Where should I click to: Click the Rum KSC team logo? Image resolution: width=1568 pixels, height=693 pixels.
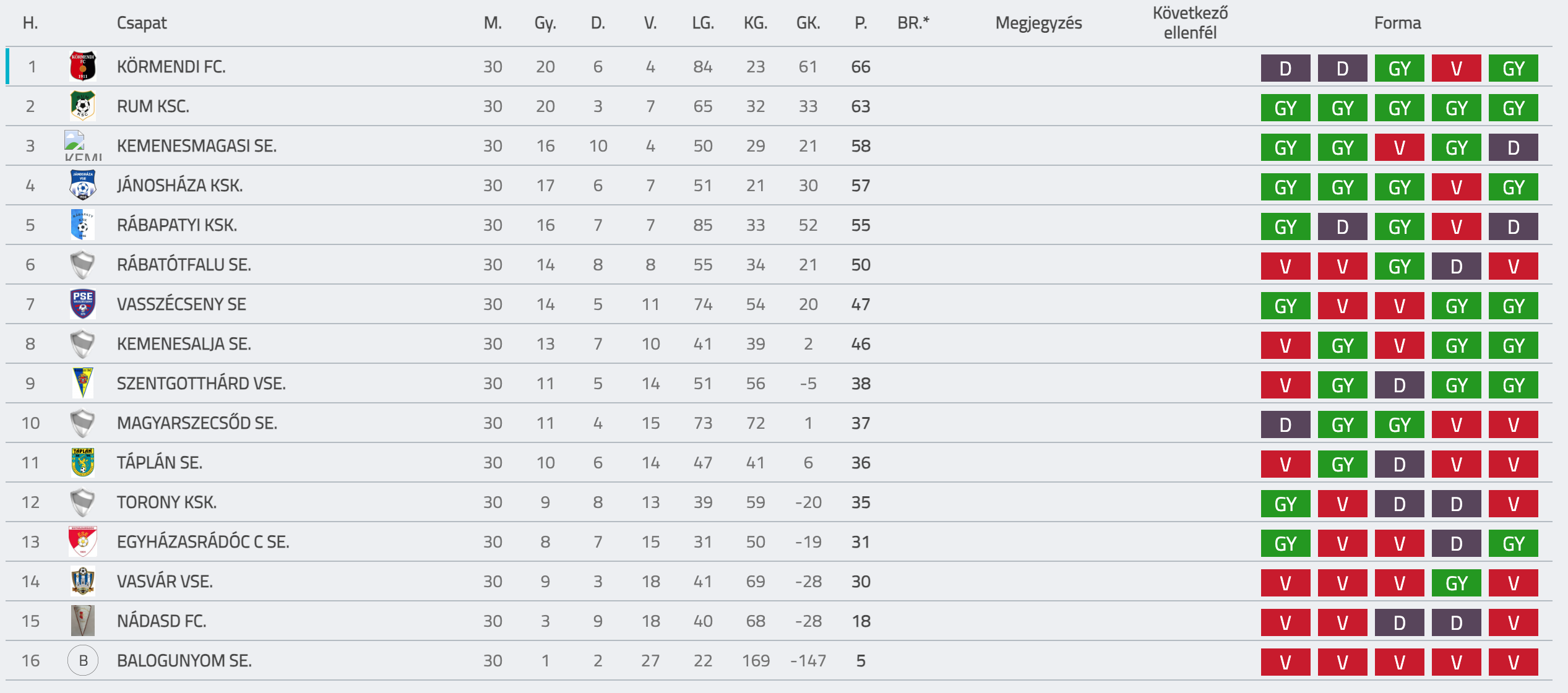point(83,106)
